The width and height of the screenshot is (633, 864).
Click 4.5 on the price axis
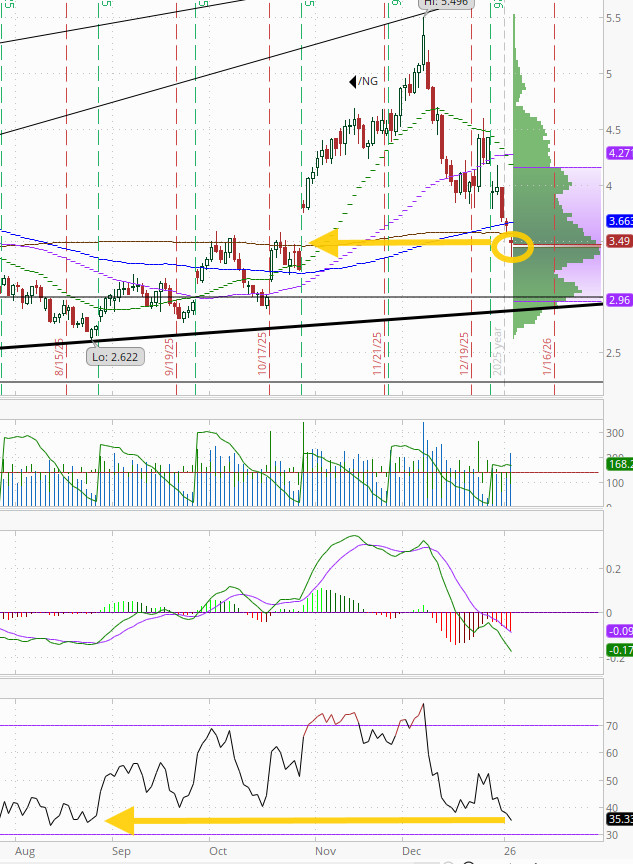613,130
